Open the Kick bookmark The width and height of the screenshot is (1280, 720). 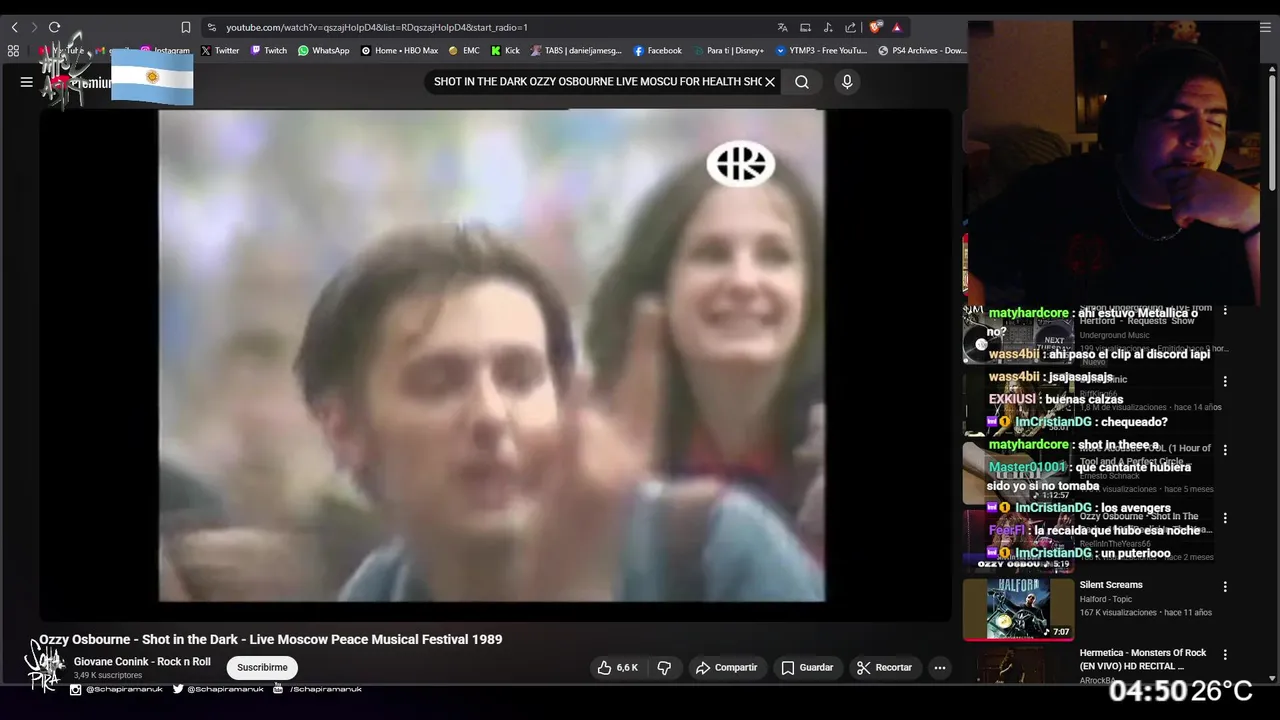pyautogui.click(x=505, y=50)
